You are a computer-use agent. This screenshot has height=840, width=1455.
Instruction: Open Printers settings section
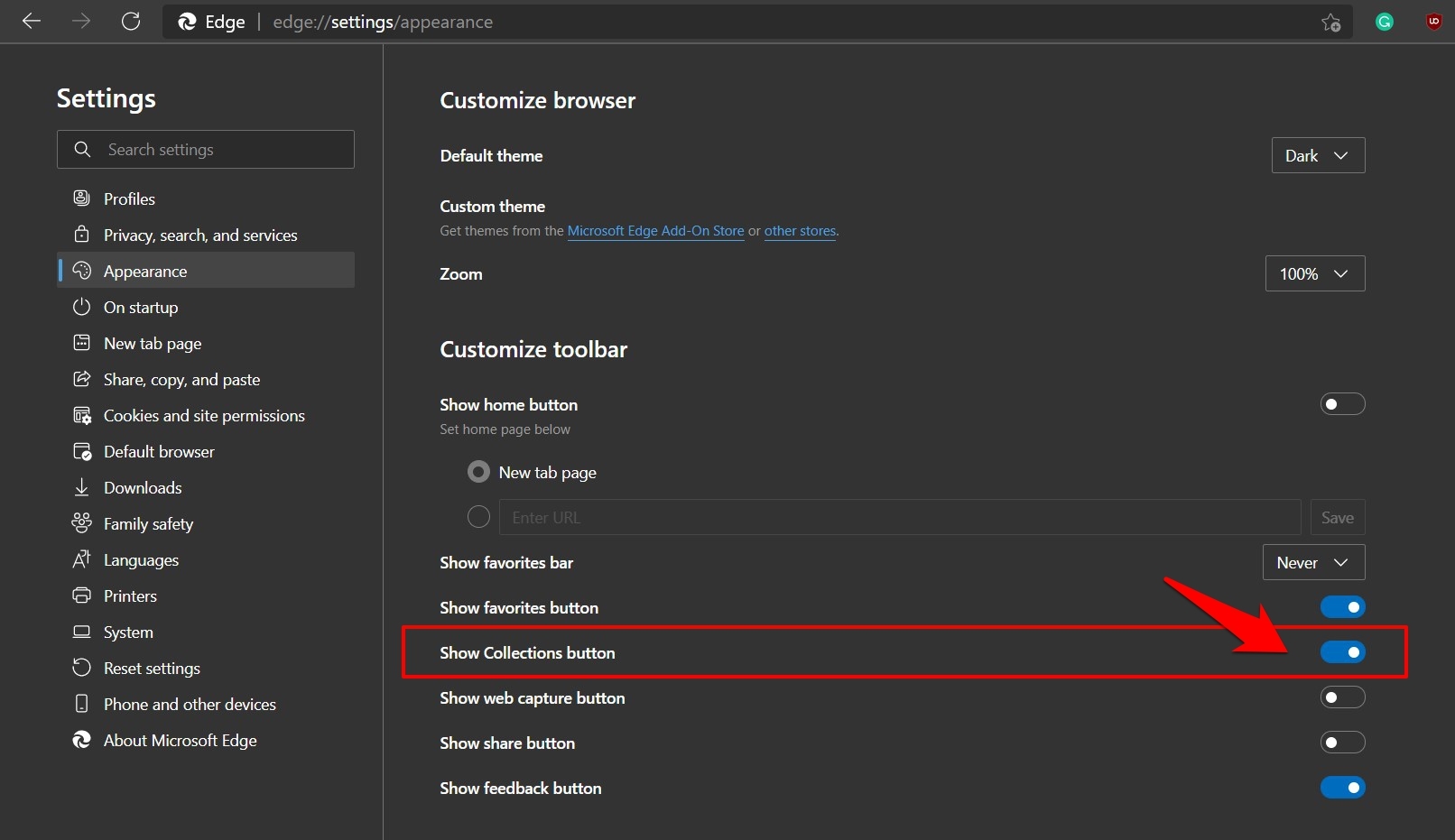tap(206, 595)
